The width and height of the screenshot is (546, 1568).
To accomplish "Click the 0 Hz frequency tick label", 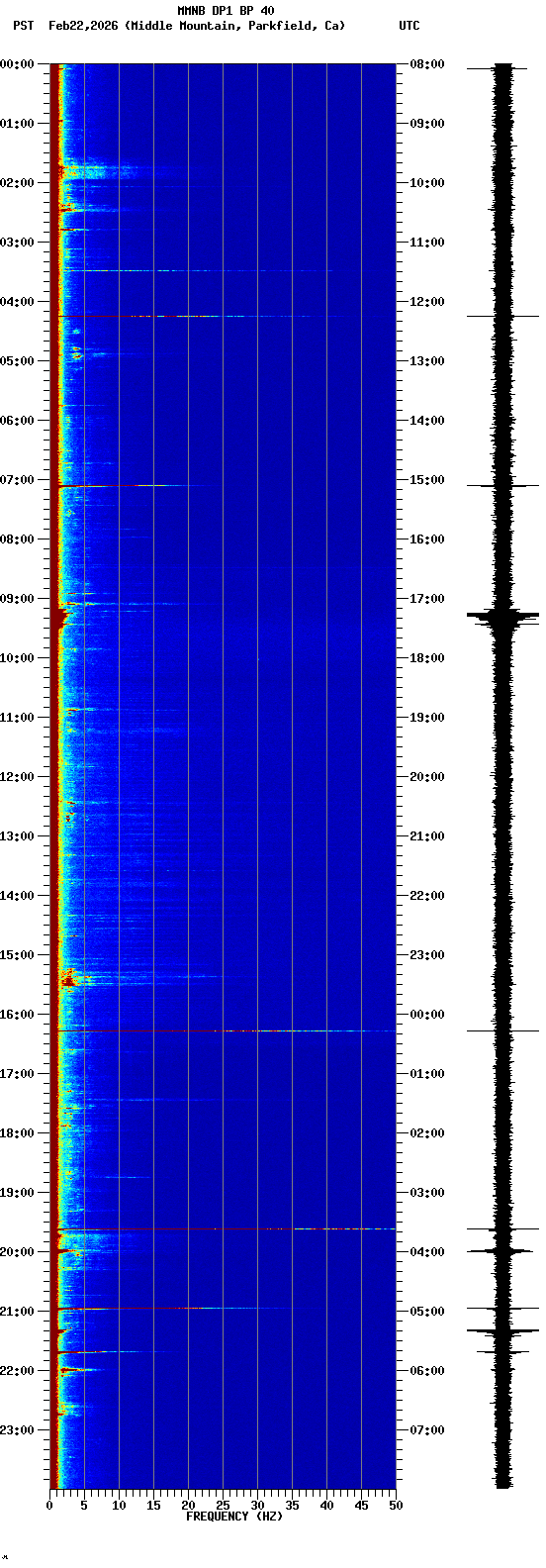I will coord(49,1506).
